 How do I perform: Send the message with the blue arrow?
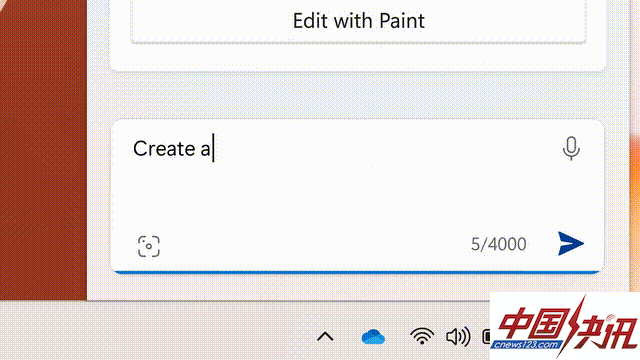[x=571, y=244]
